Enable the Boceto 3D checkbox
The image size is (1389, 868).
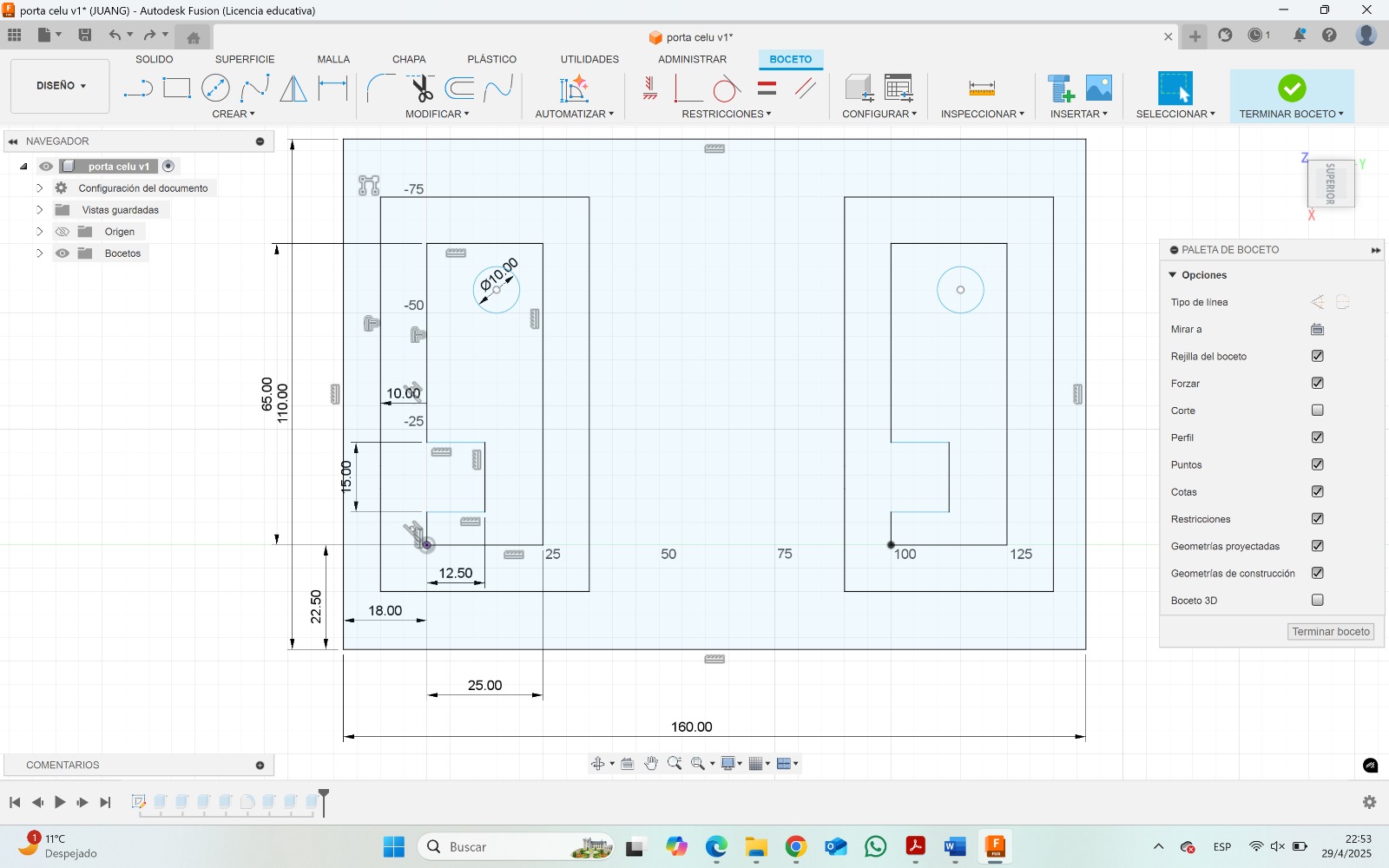(1318, 600)
